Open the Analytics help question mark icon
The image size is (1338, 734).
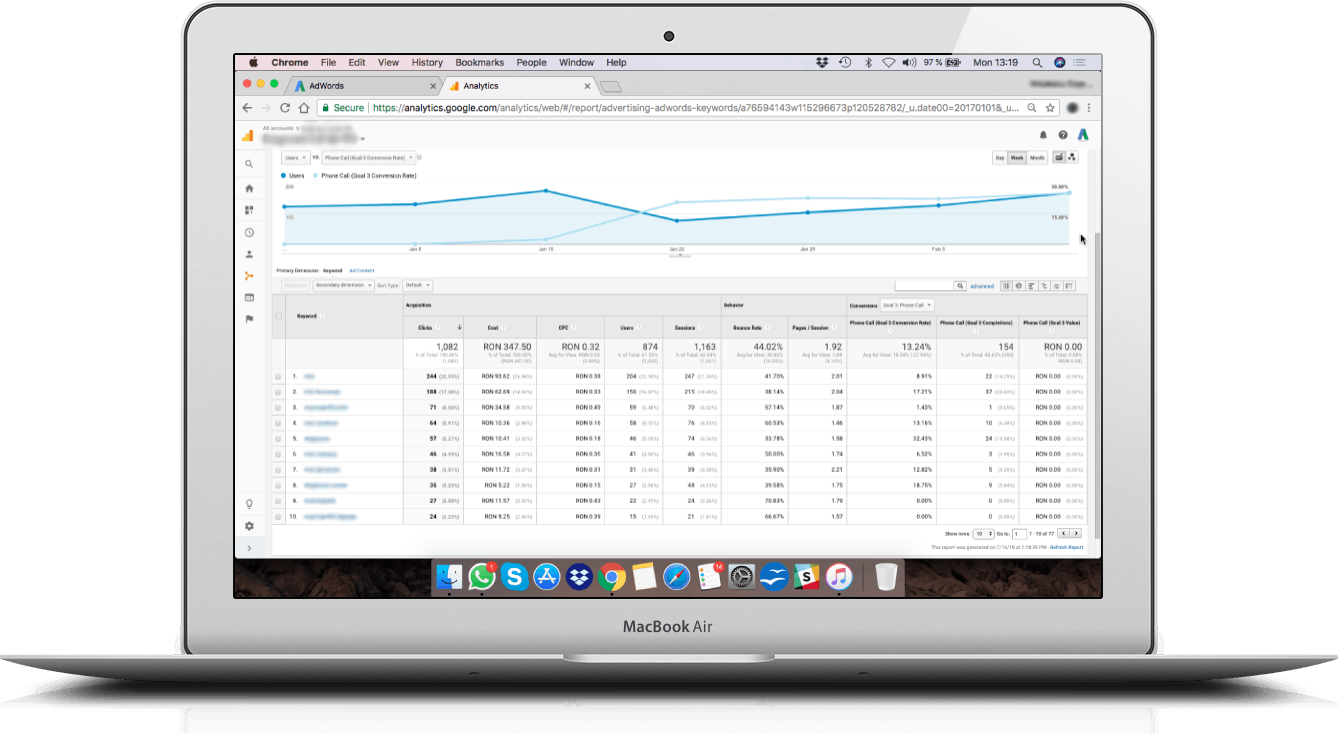coord(1063,135)
